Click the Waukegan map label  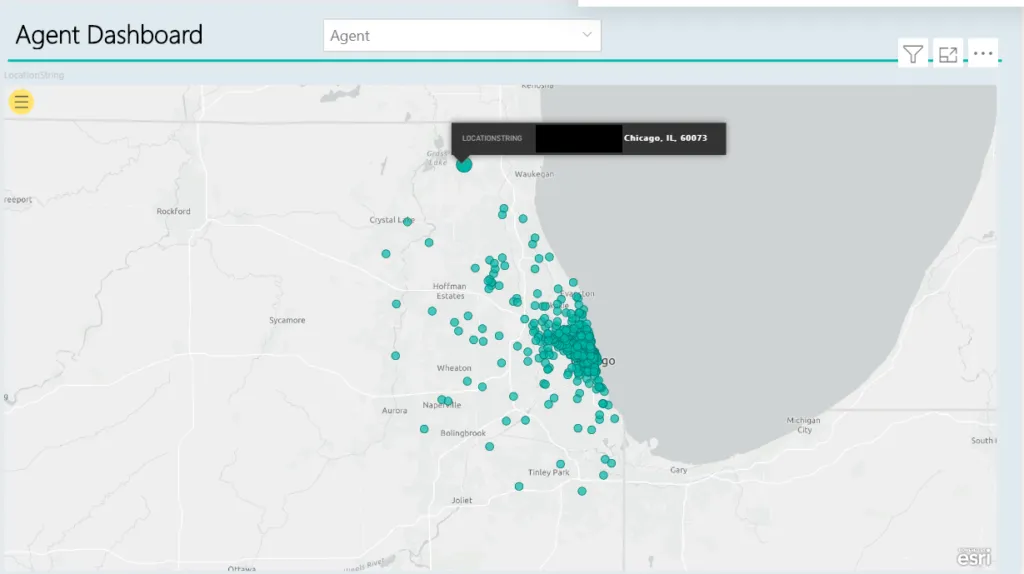(x=534, y=174)
